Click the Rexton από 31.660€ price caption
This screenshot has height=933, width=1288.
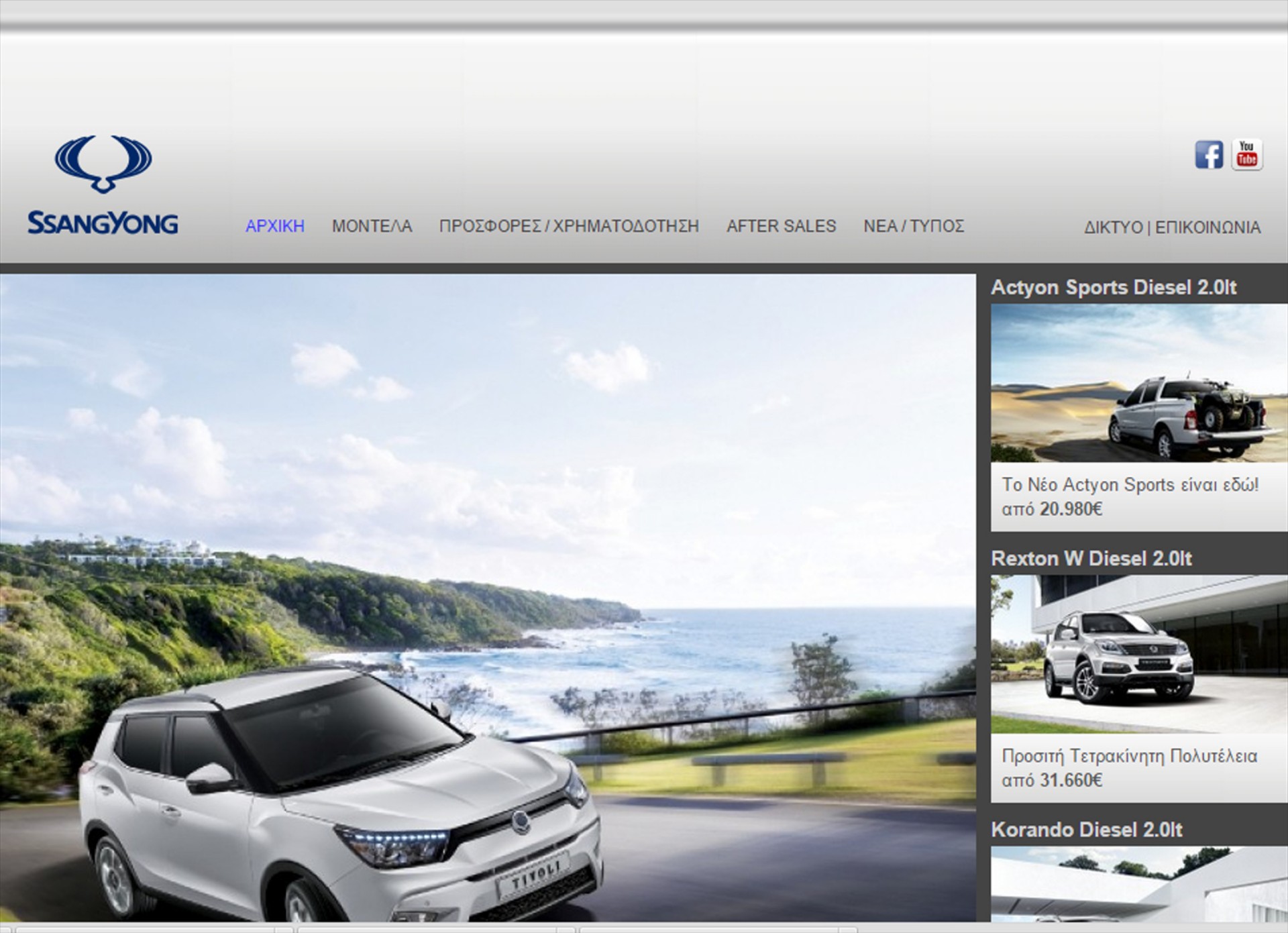(1052, 780)
